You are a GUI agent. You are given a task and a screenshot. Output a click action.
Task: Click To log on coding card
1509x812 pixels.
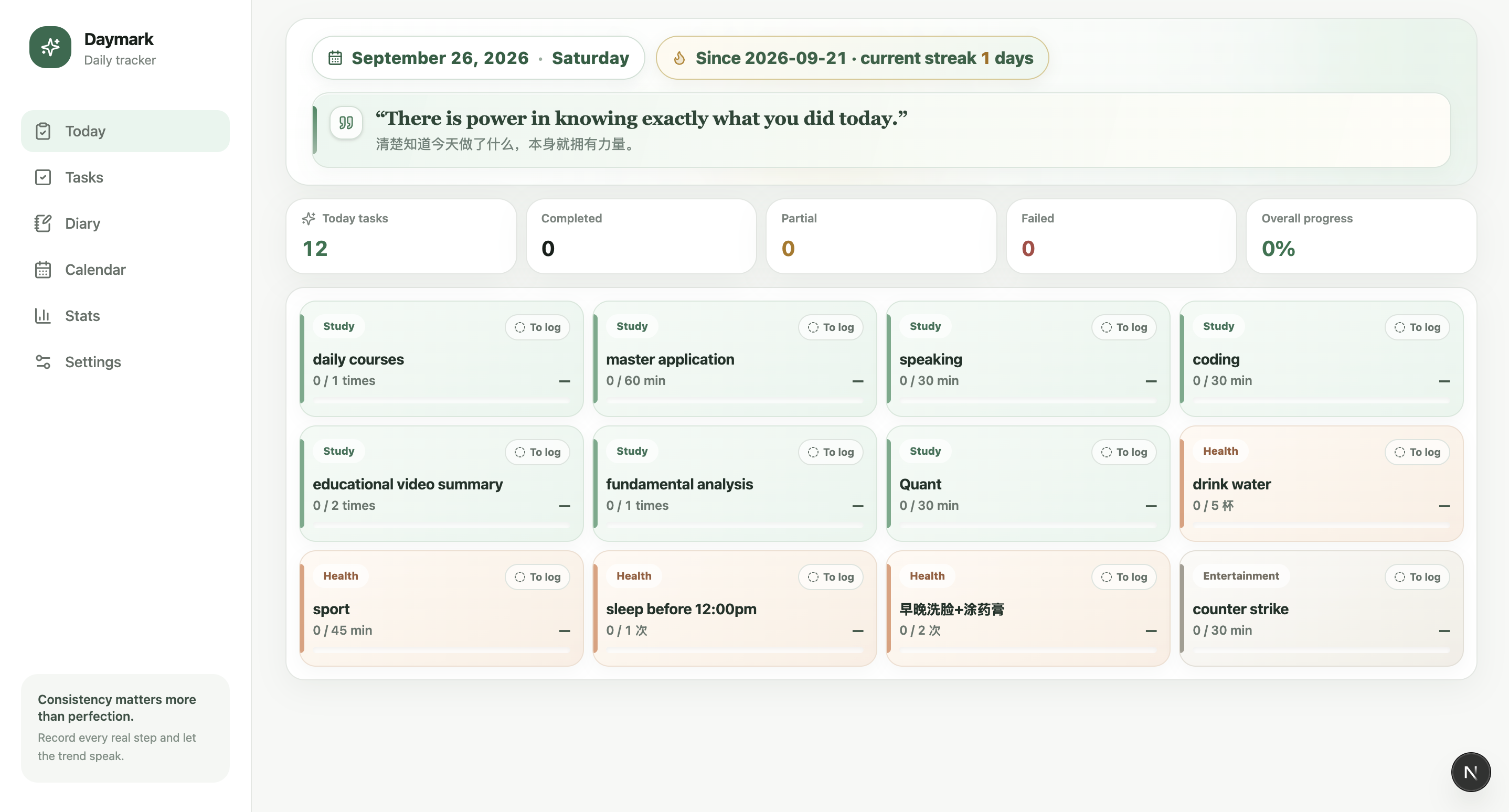tap(1418, 327)
